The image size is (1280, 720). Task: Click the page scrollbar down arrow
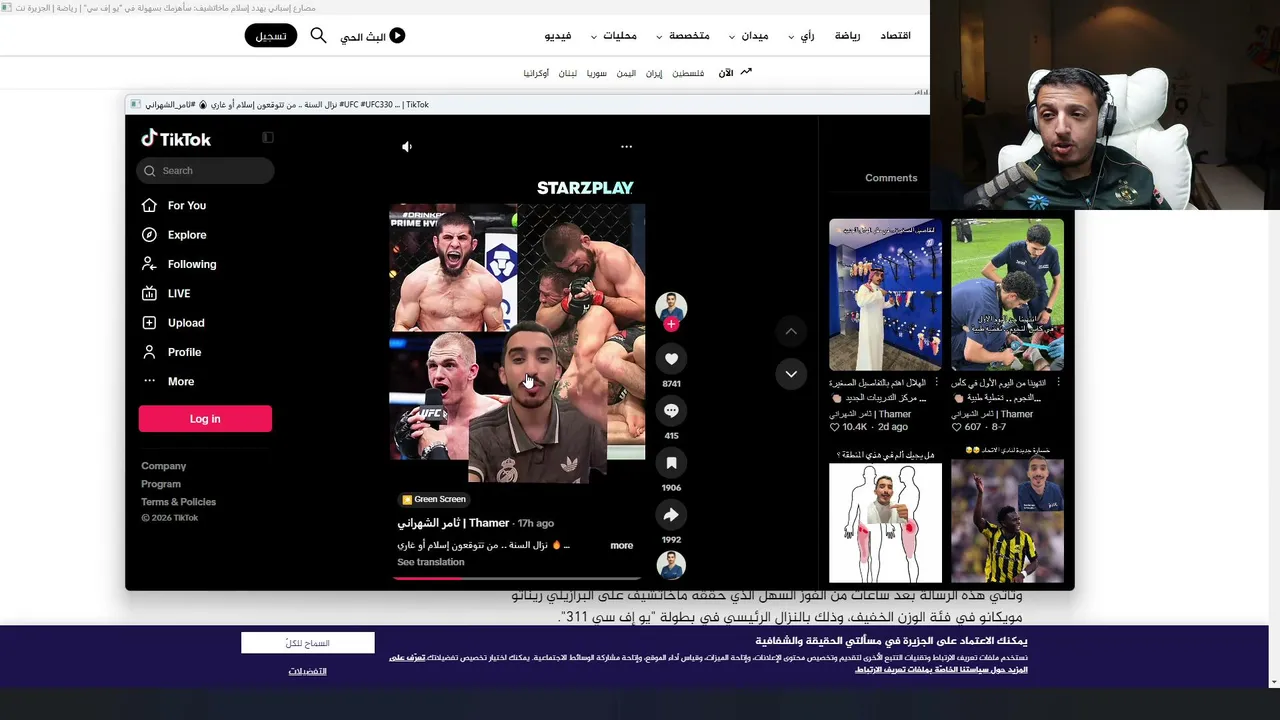(x=1273, y=682)
